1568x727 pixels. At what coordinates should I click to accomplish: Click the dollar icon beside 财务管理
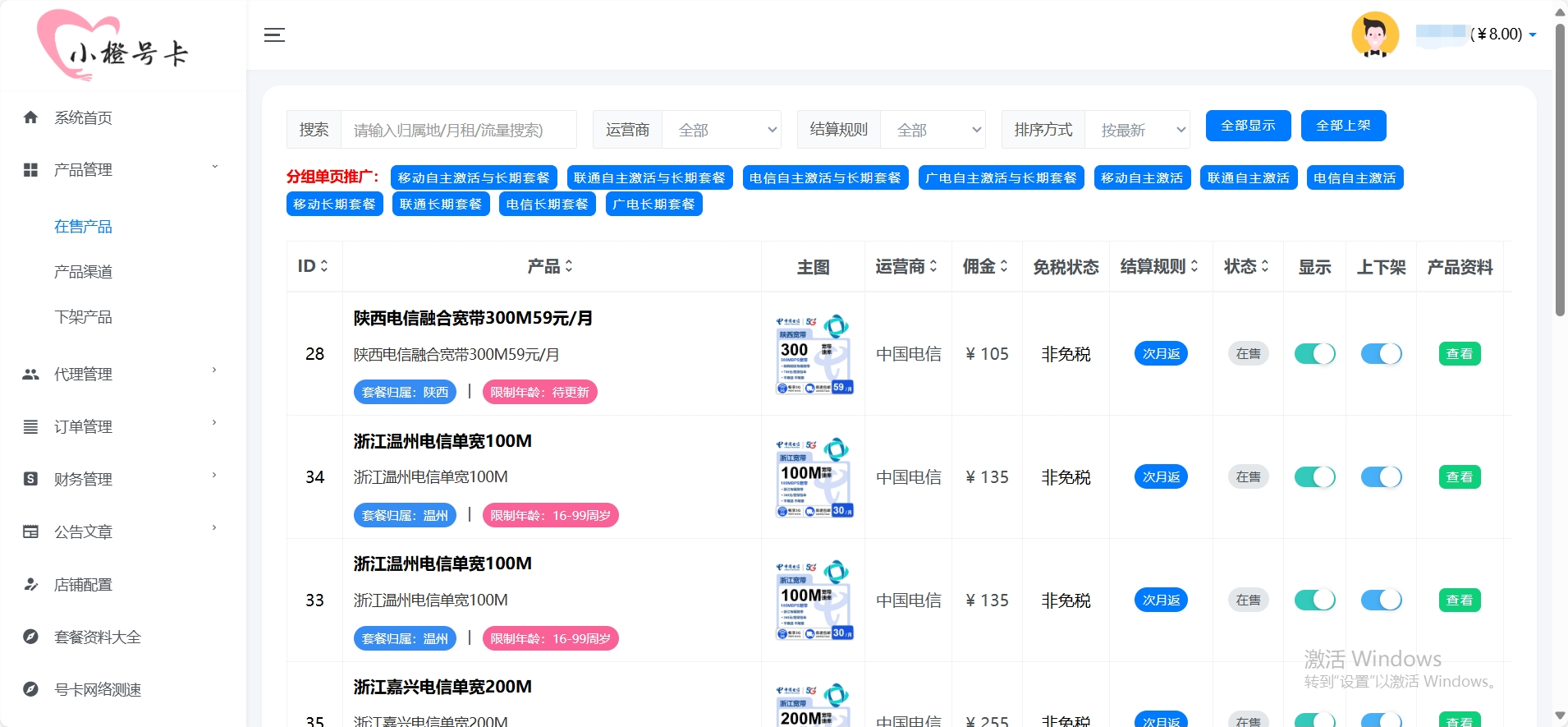30,479
